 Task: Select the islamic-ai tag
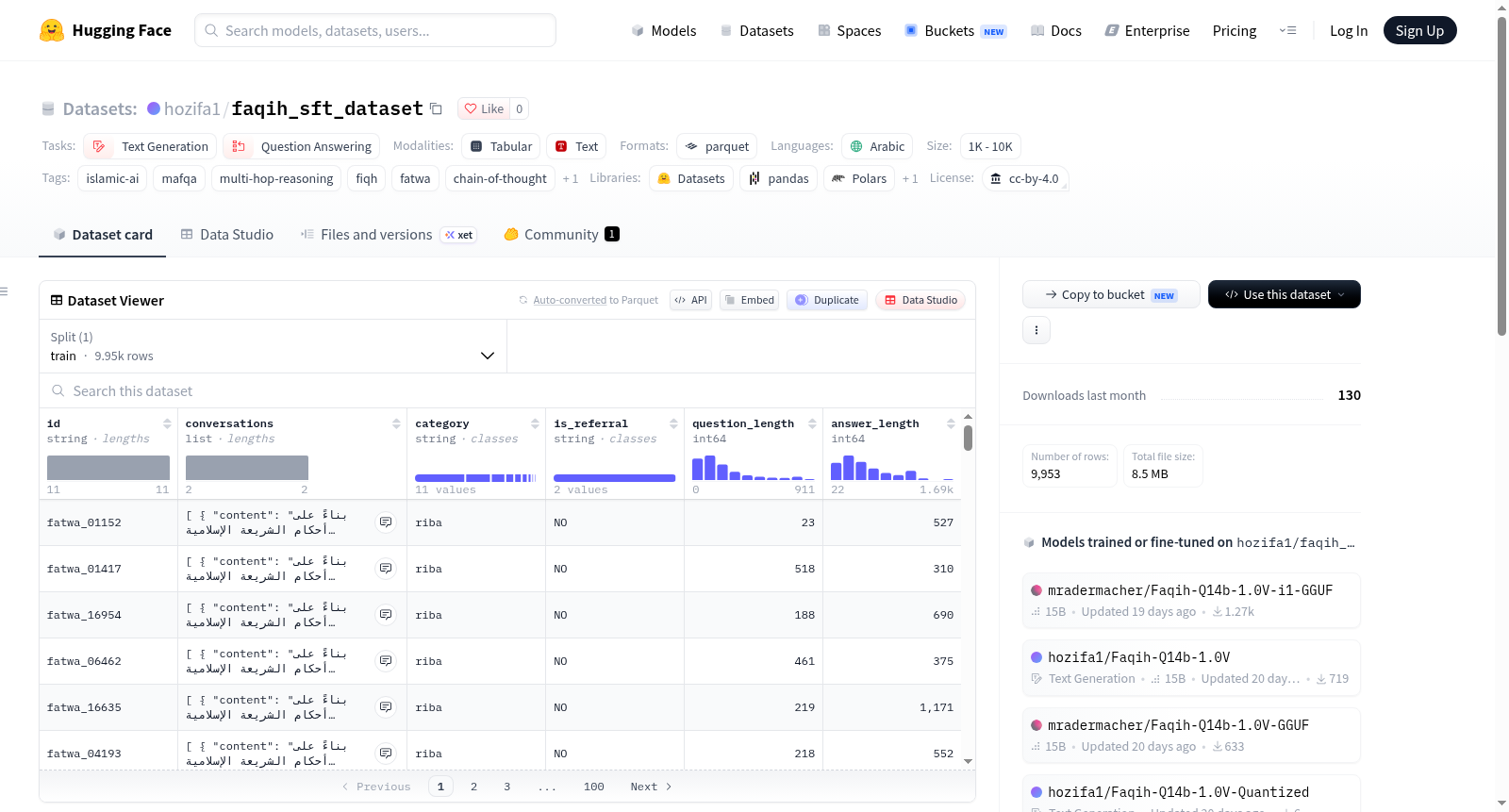pyautogui.click(x=112, y=178)
